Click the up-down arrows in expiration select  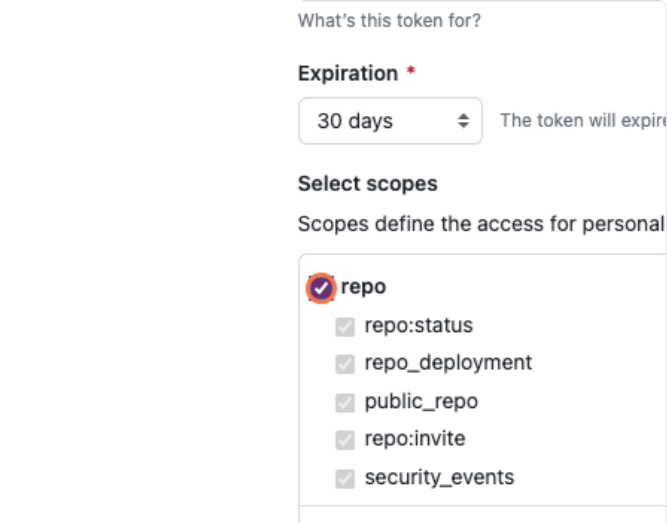[463, 121]
